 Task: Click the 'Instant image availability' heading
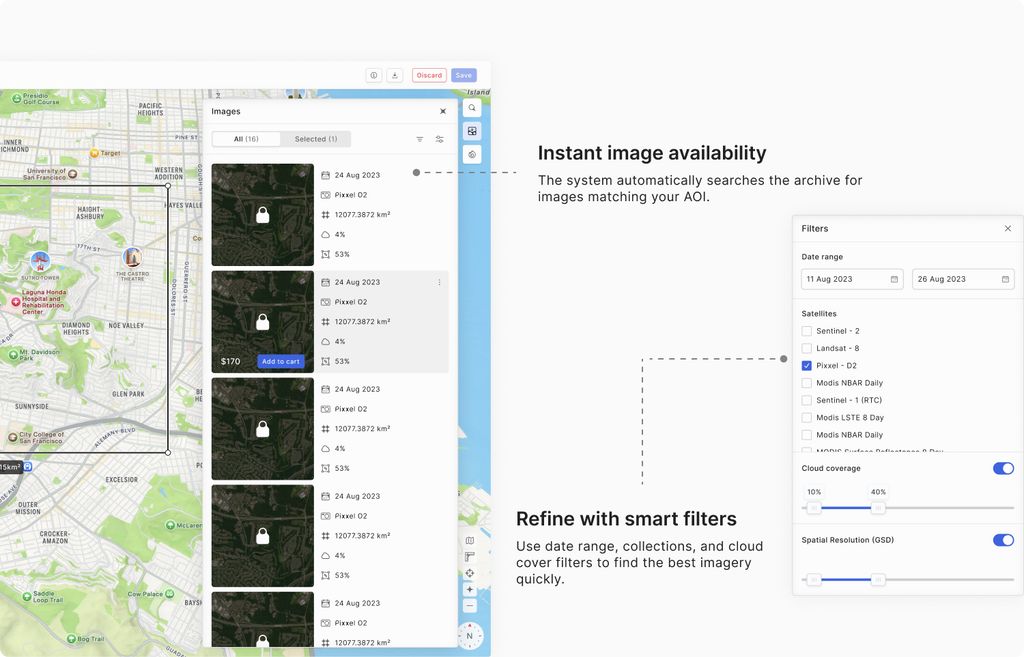tap(652, 153)
